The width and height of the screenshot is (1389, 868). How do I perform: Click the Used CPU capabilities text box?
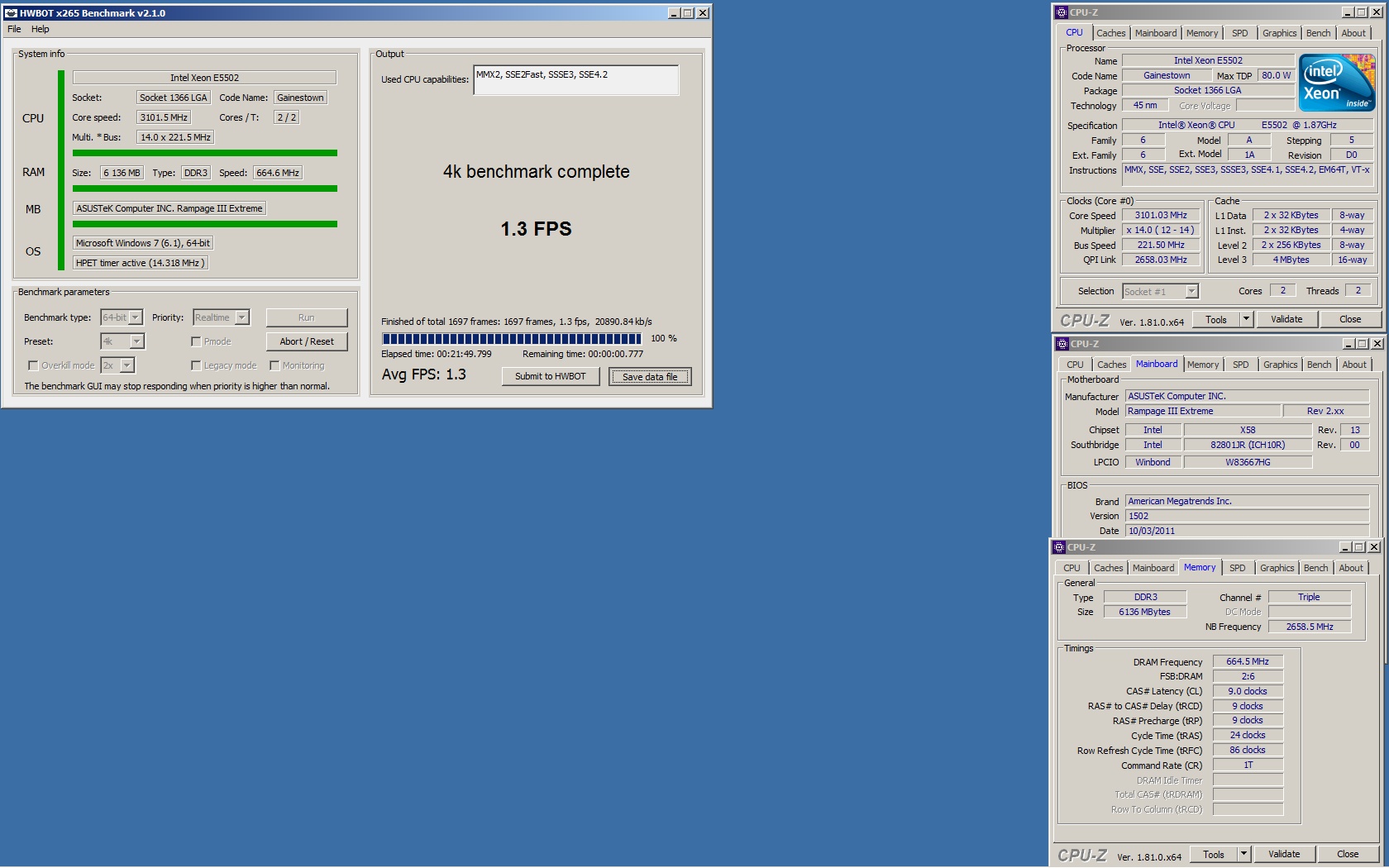pos(576,80)
